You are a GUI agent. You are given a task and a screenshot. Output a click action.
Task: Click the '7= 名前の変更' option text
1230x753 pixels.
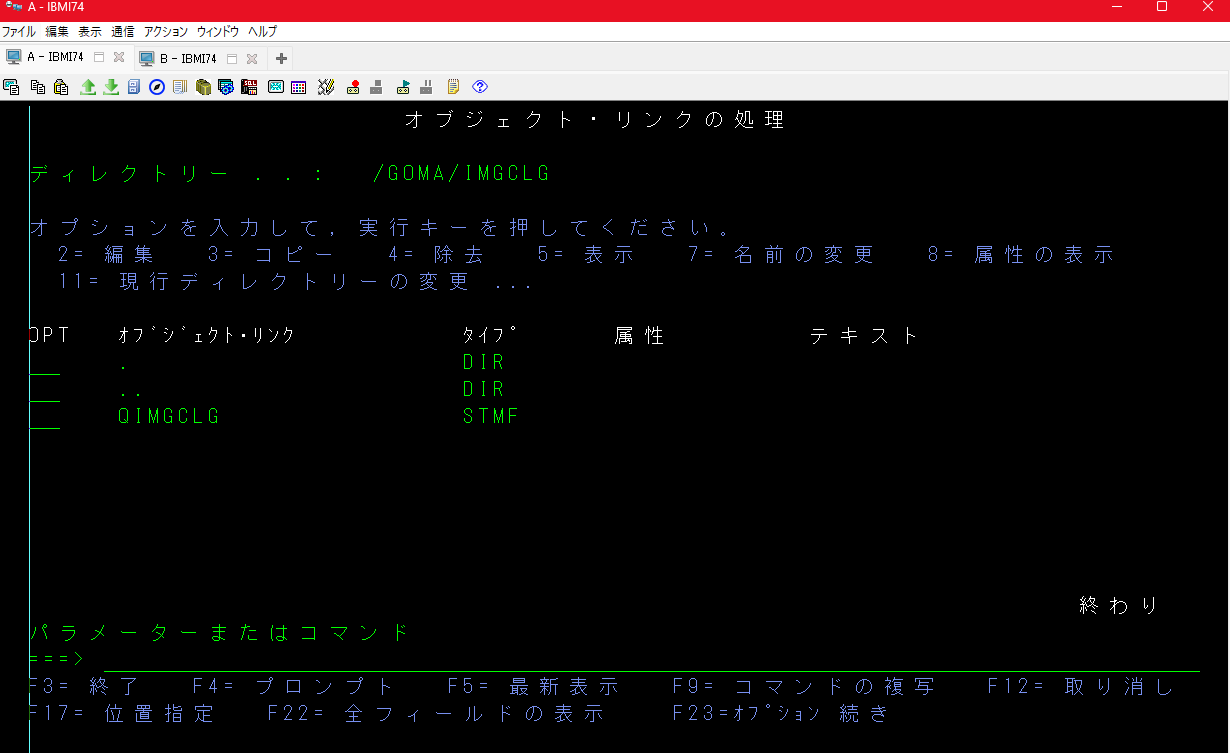[x=781, y=255]
